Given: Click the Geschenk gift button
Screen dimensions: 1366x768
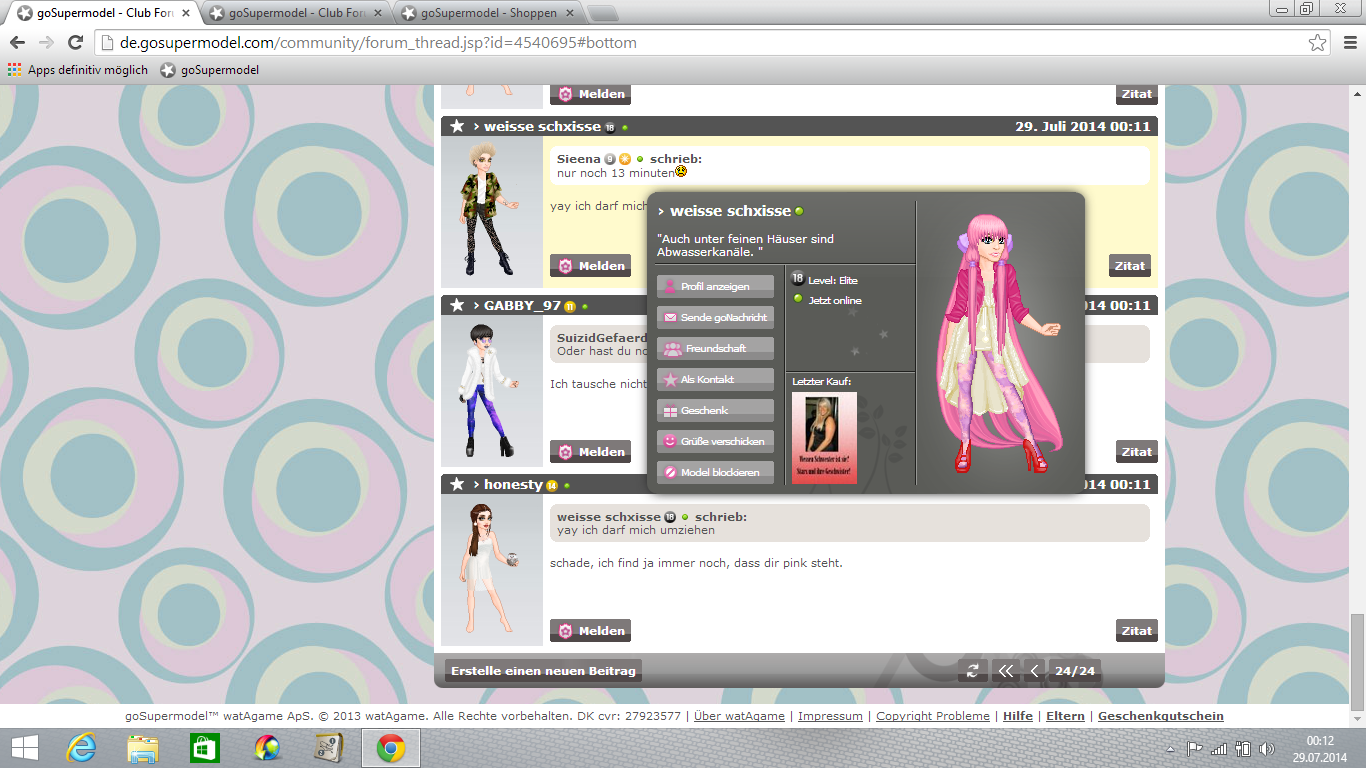Looking at the screenshot, I should pyautogui.click(x=715, y=411).
